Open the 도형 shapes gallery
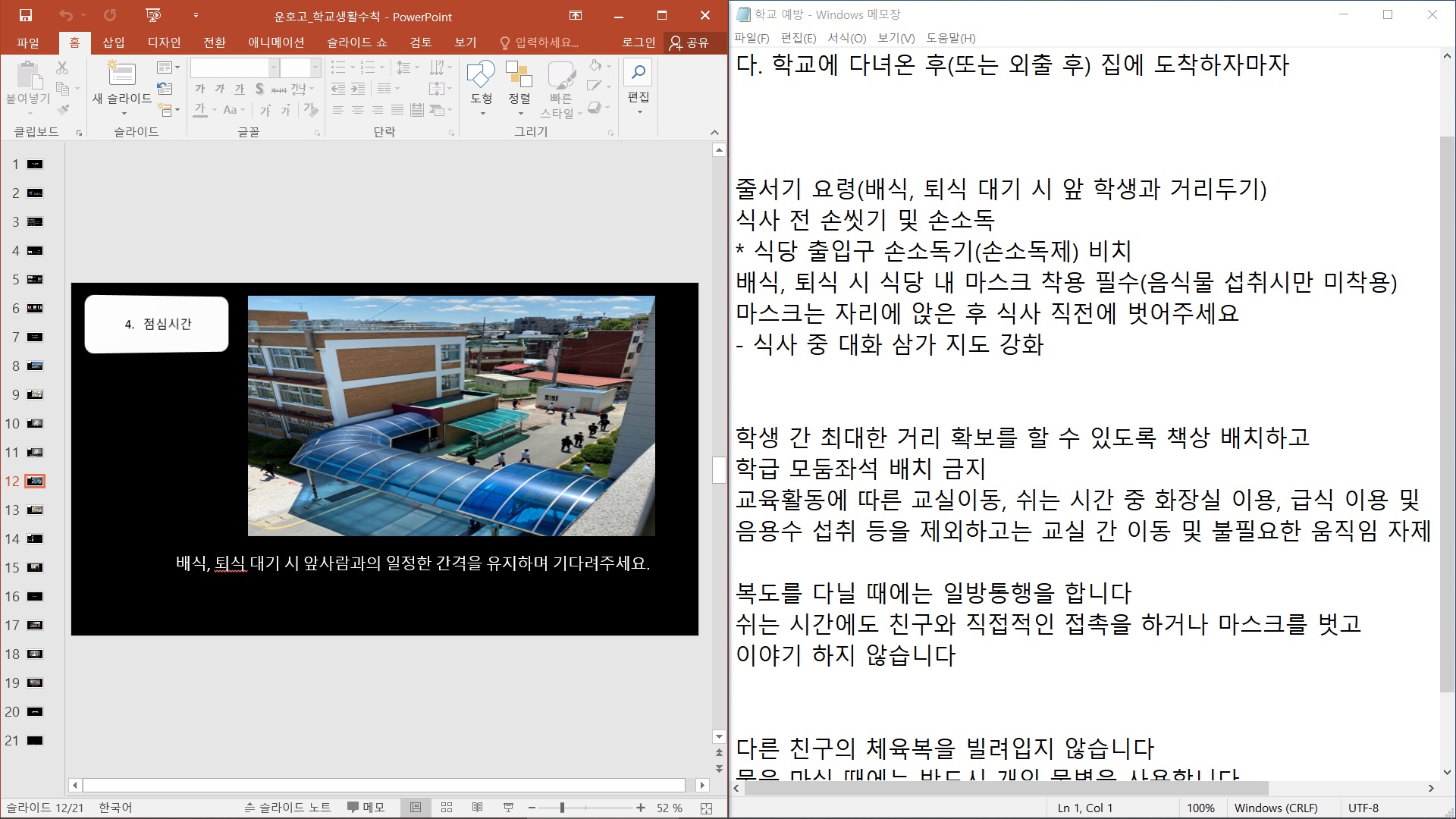 point(482,87)
